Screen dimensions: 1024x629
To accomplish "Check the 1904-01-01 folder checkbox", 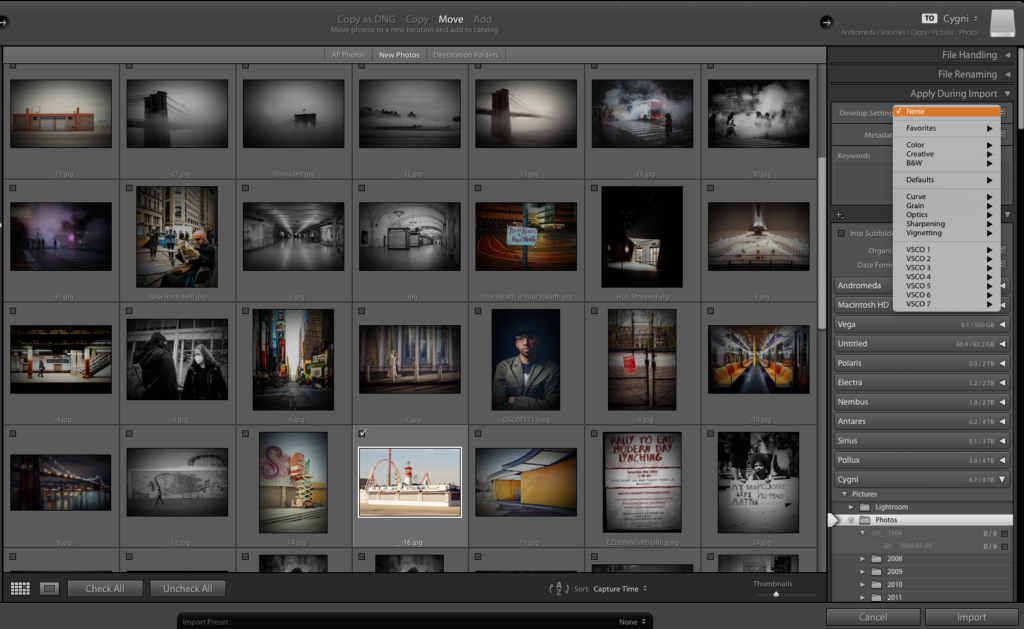I will (1004, 546).
